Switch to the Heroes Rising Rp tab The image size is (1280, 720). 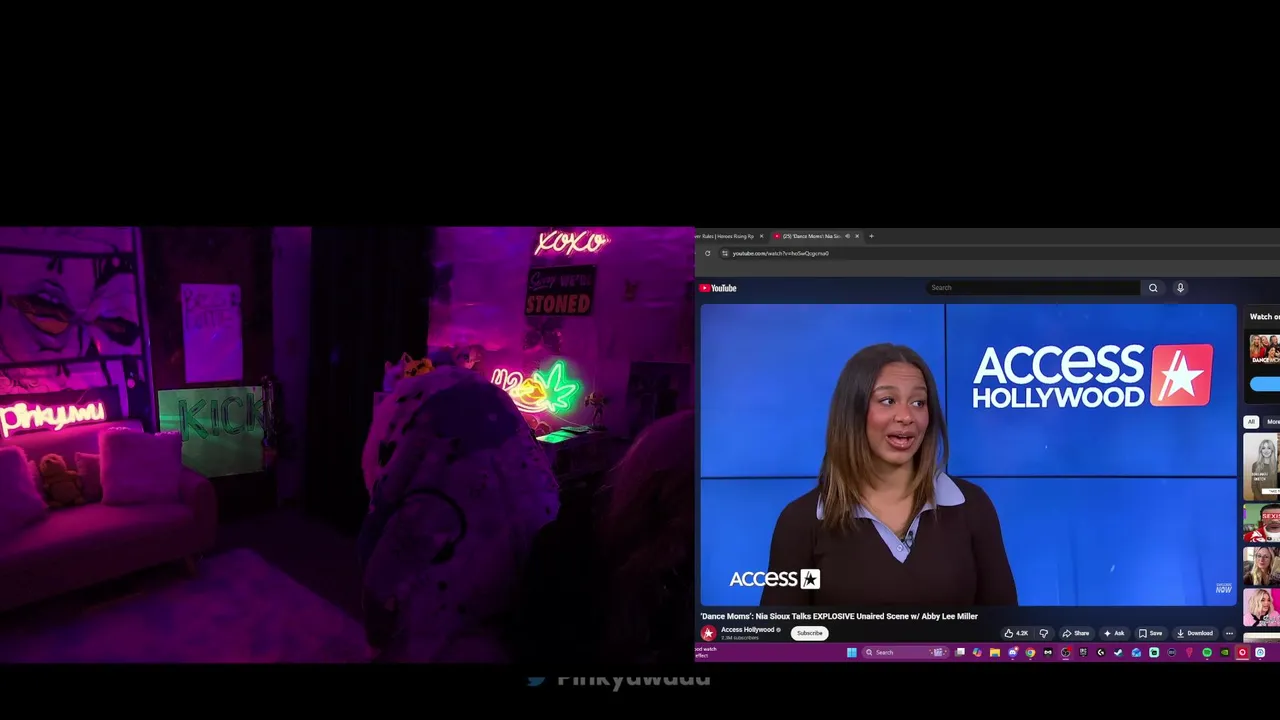(728, 236)
